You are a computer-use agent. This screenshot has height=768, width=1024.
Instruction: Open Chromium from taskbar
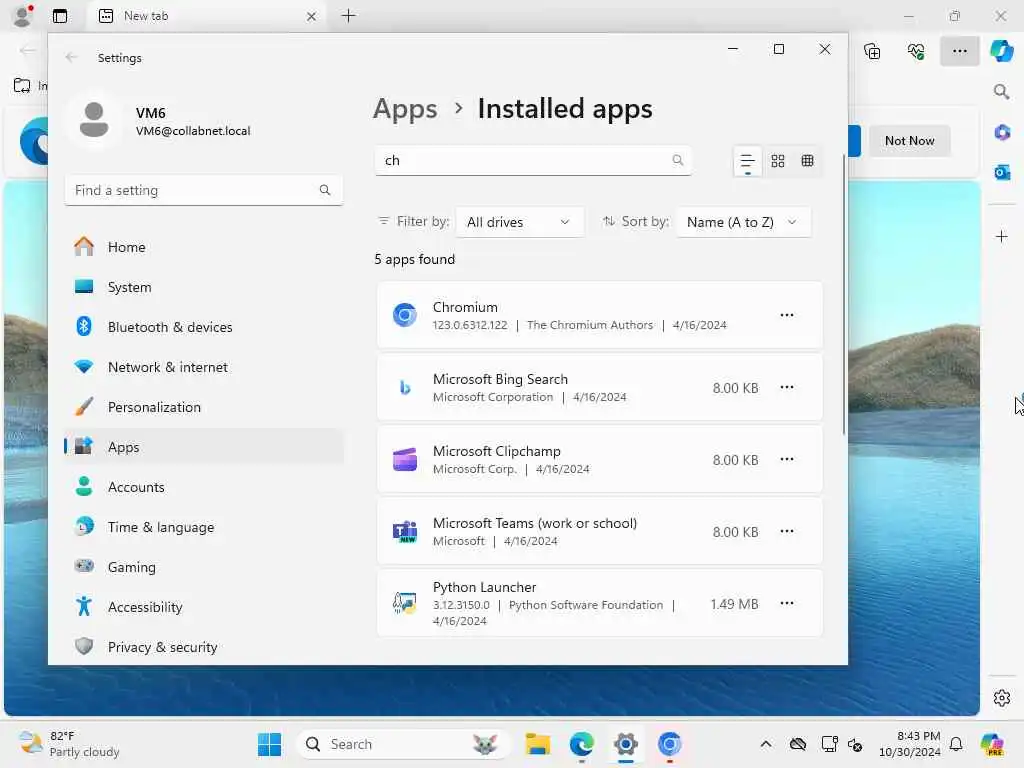(x=669, y=744)
